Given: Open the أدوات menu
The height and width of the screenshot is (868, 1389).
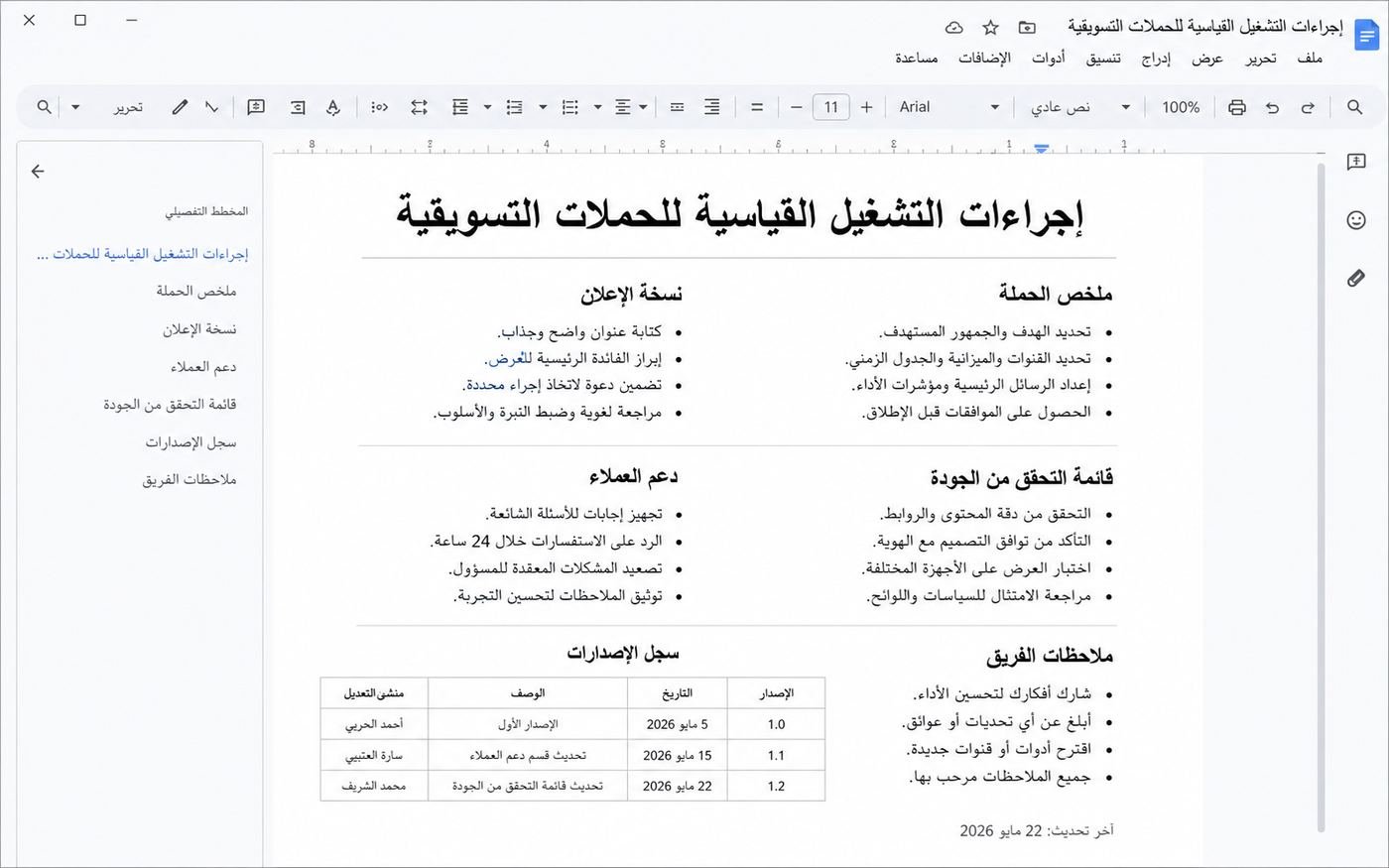Looking at the screenshot, I should [x=1049, y=59].
